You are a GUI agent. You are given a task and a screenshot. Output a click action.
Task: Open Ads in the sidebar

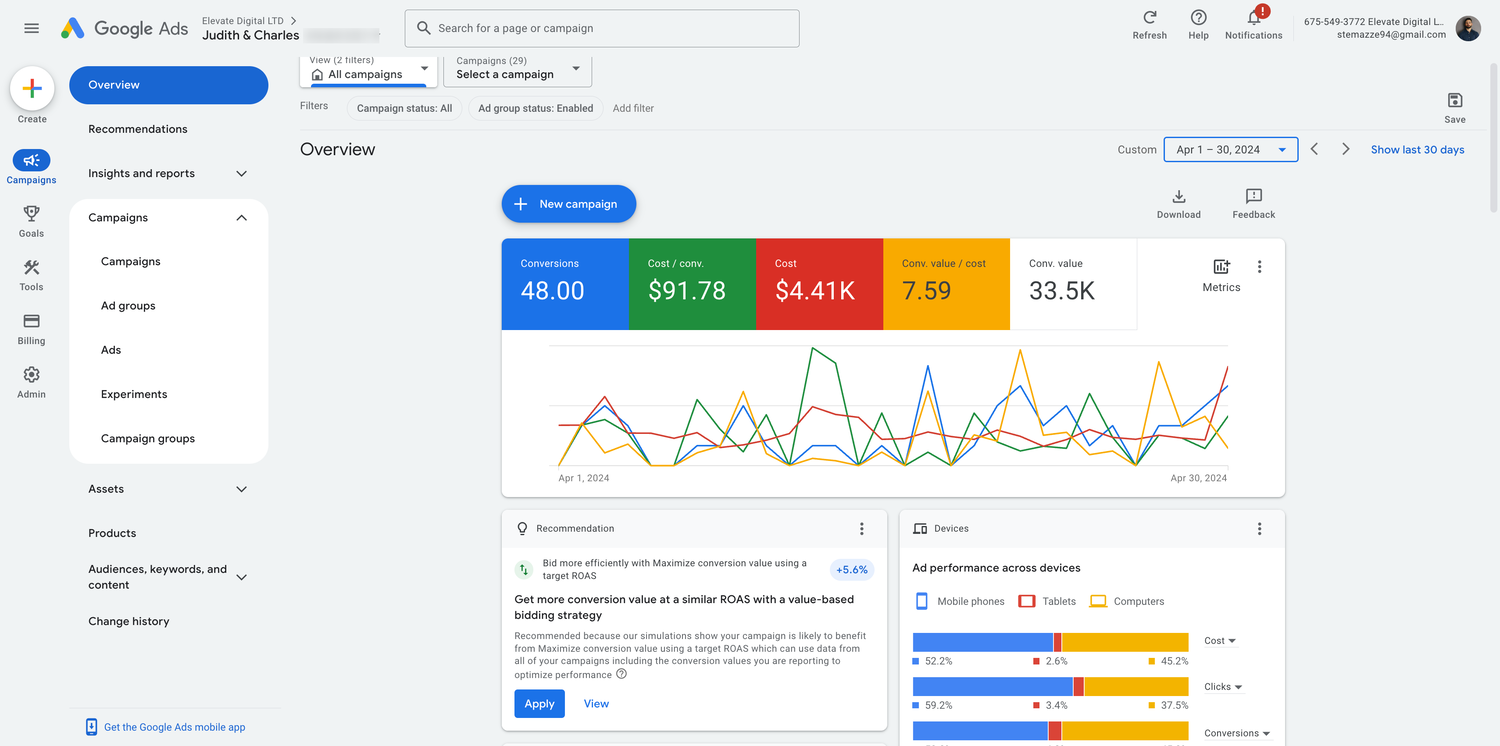pos(111,350)
